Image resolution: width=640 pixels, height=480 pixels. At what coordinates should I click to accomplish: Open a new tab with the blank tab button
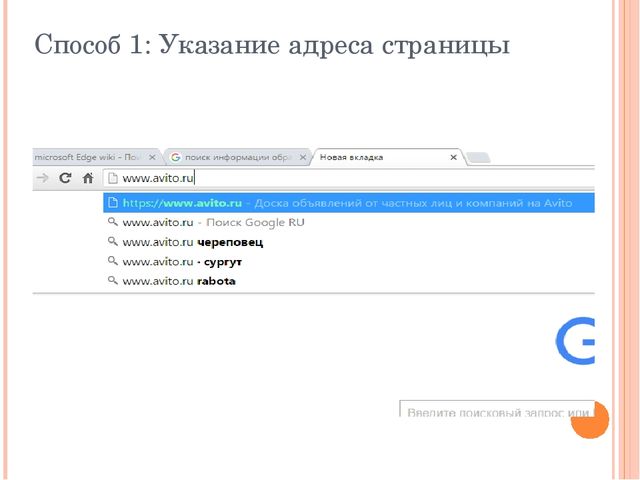[478, 158]
